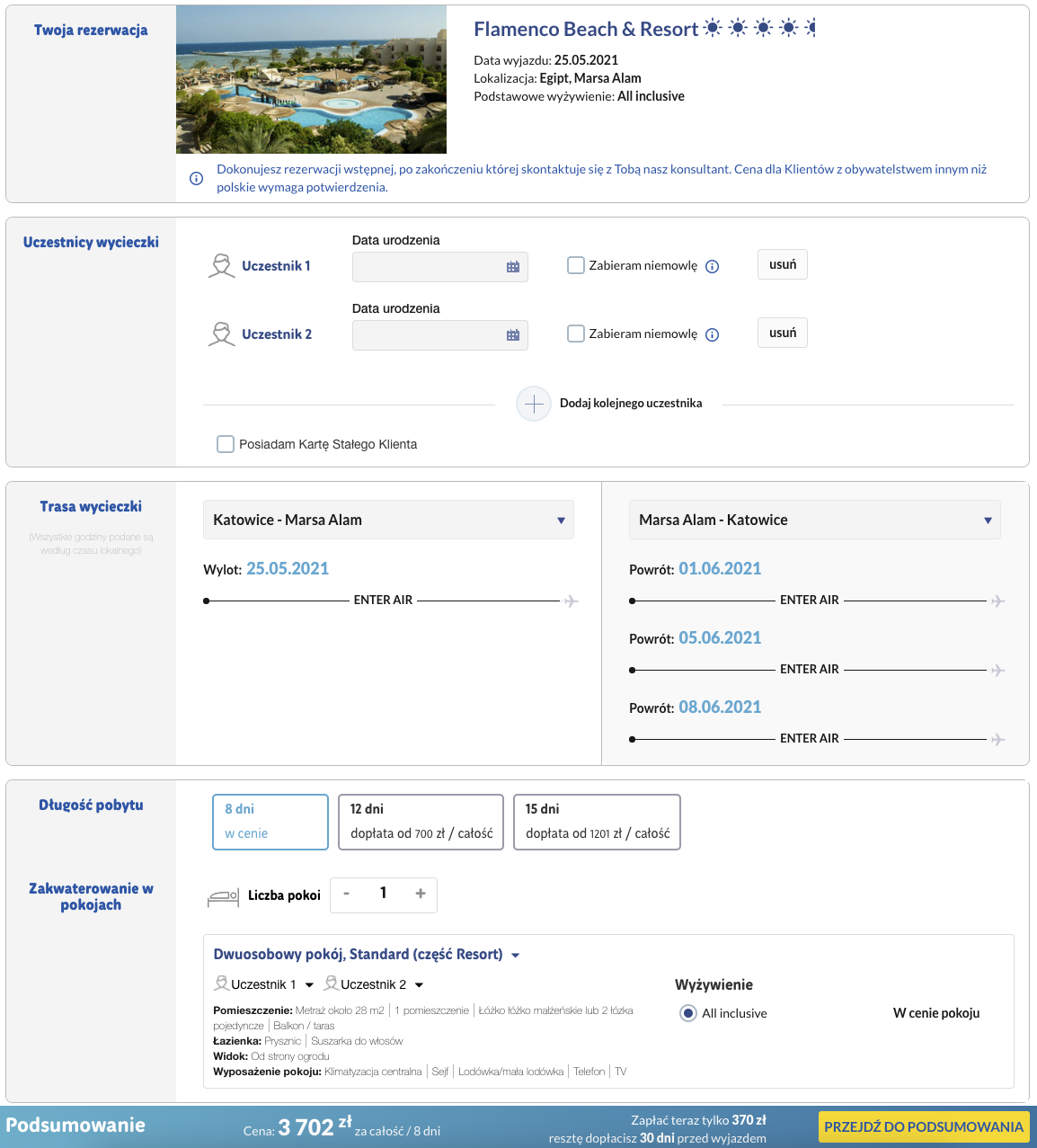Screen dimensions: 1037x1148
Task: Select the 12 dni stay option
Action: 421,822
